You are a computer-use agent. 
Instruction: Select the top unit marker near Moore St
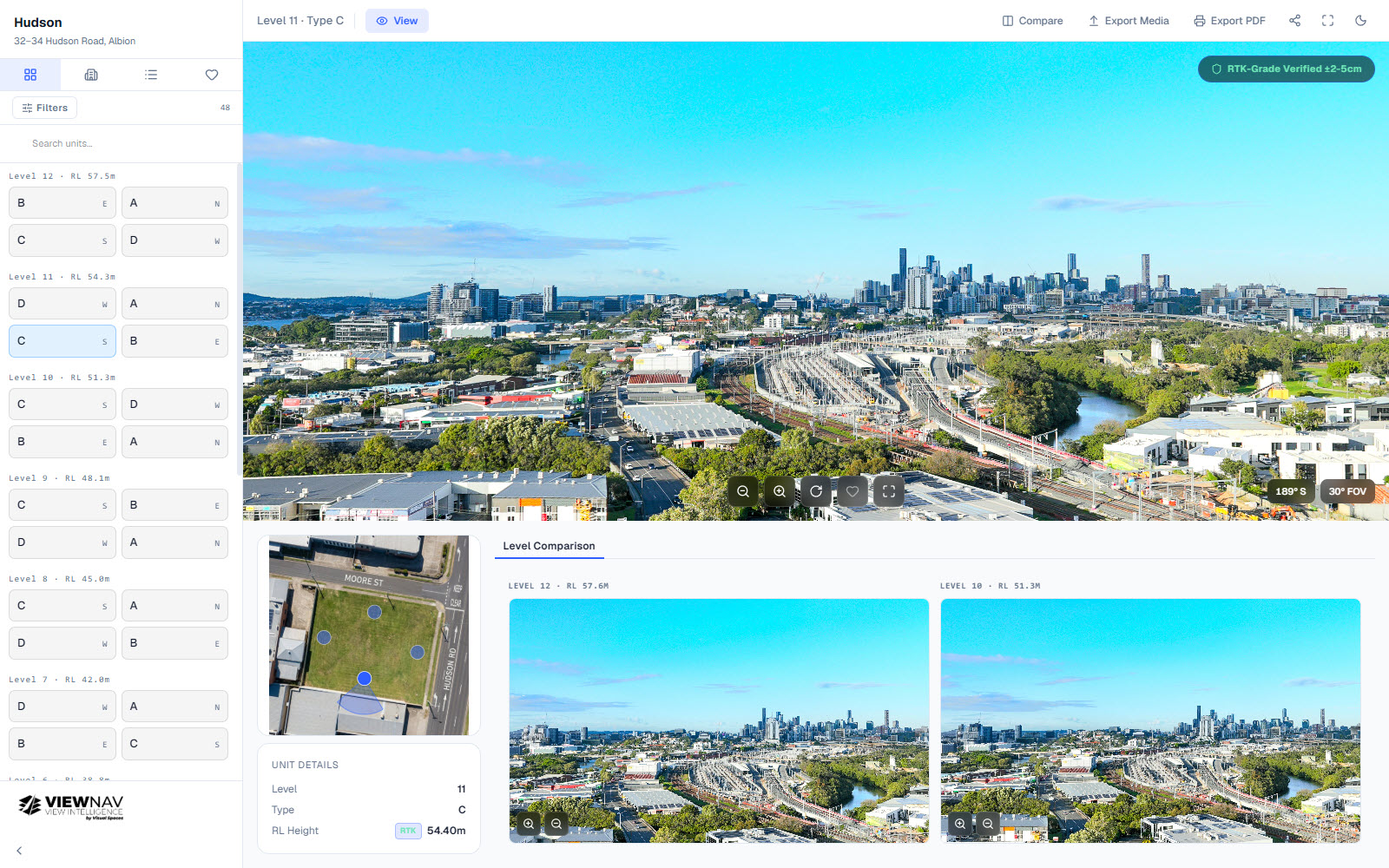(374, 612)
